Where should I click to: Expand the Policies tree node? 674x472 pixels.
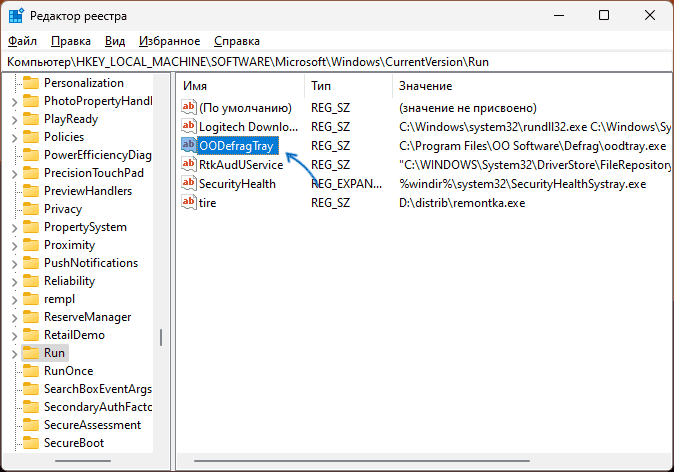point(13,137)
